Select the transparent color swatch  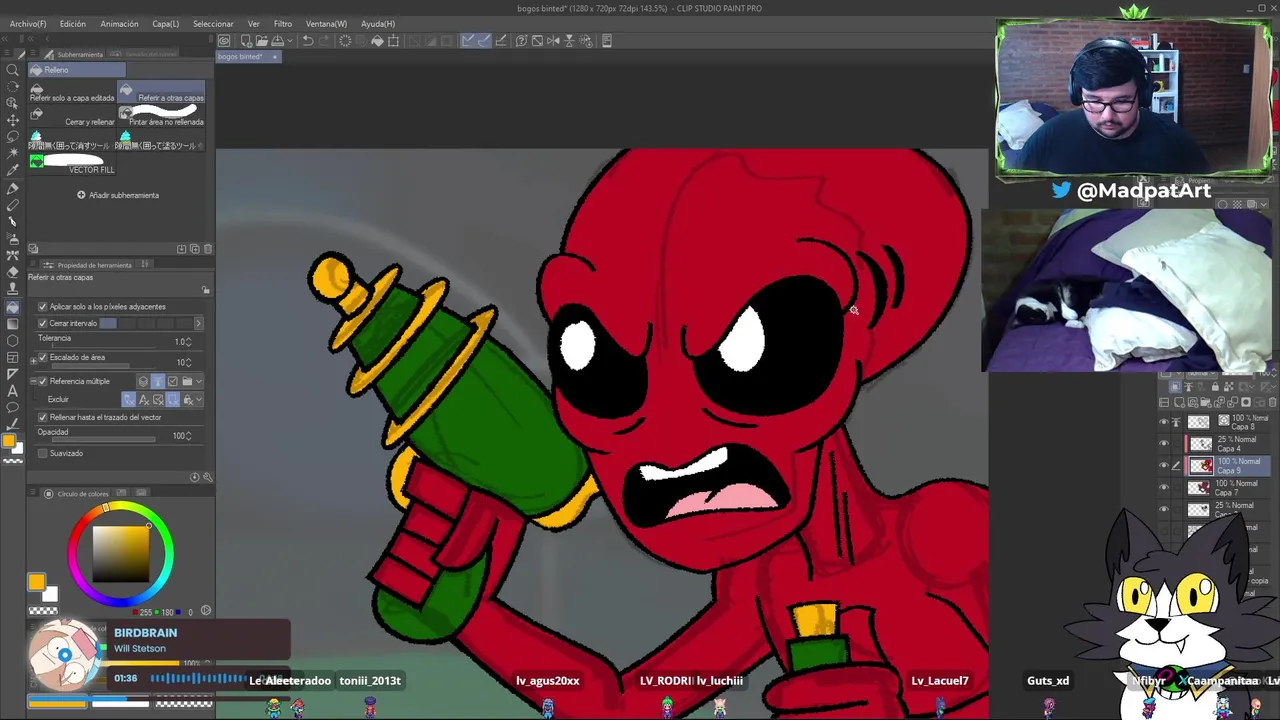[x=43, y=610]
